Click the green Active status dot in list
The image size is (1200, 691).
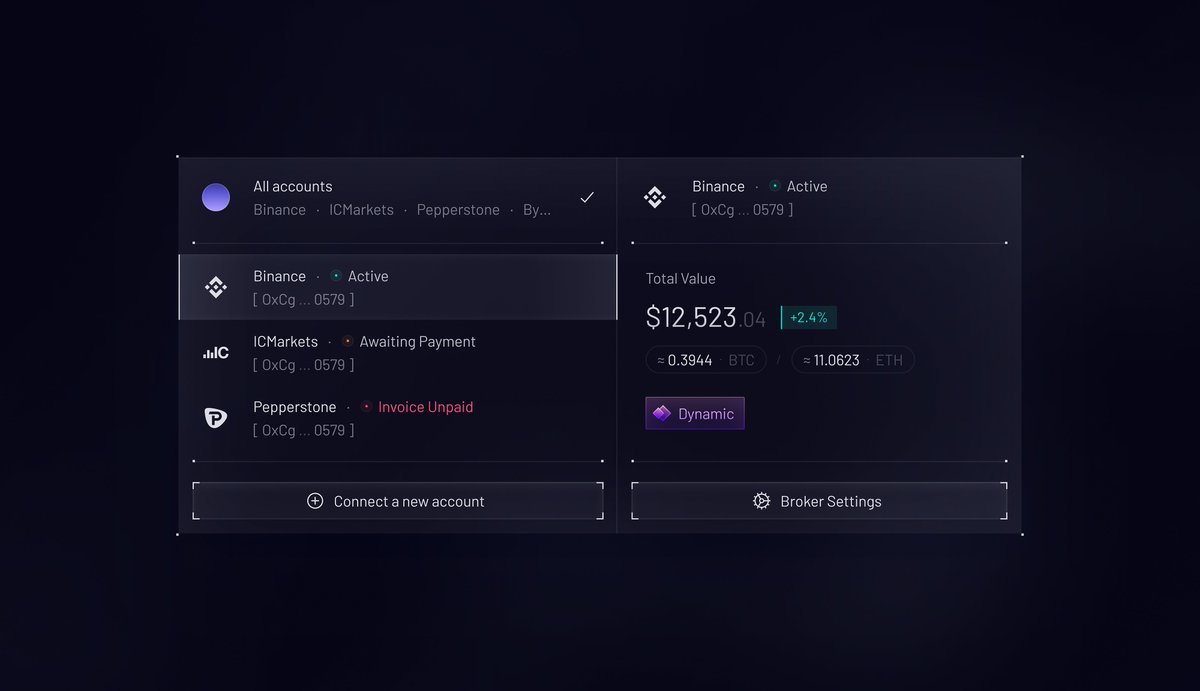tap(336, 276)
